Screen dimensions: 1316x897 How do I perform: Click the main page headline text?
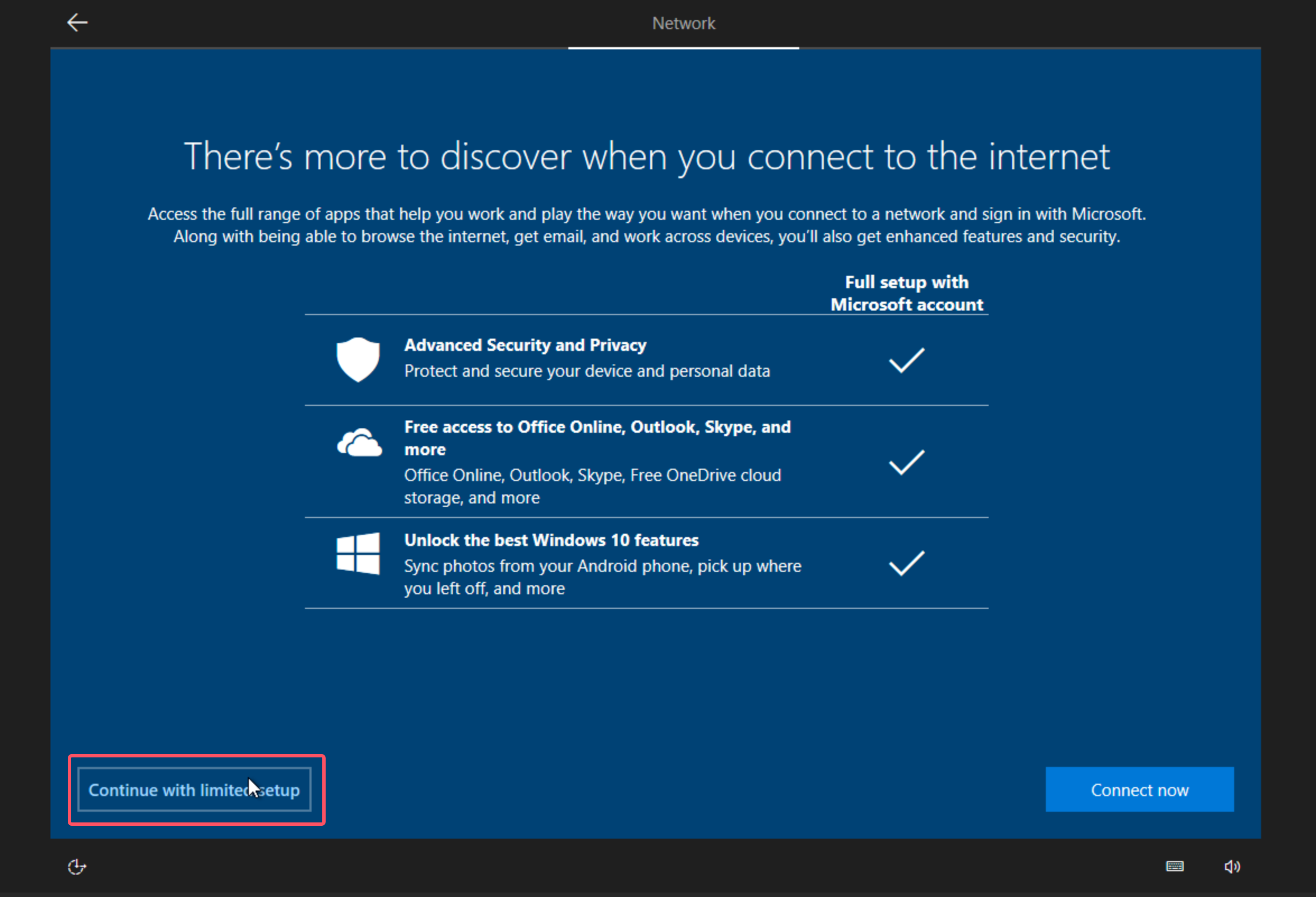[647, 156]
